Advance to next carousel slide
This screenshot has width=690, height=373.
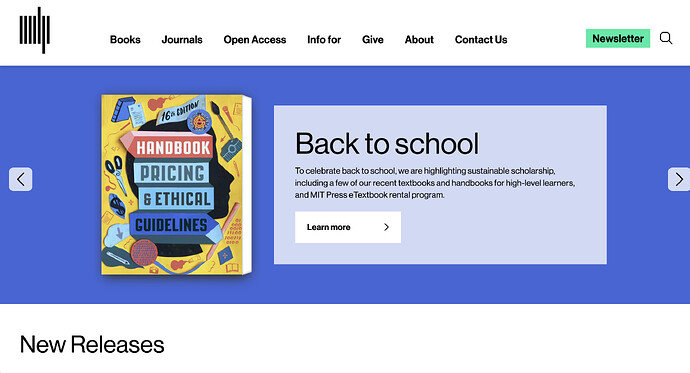click(x=679, y=179)
